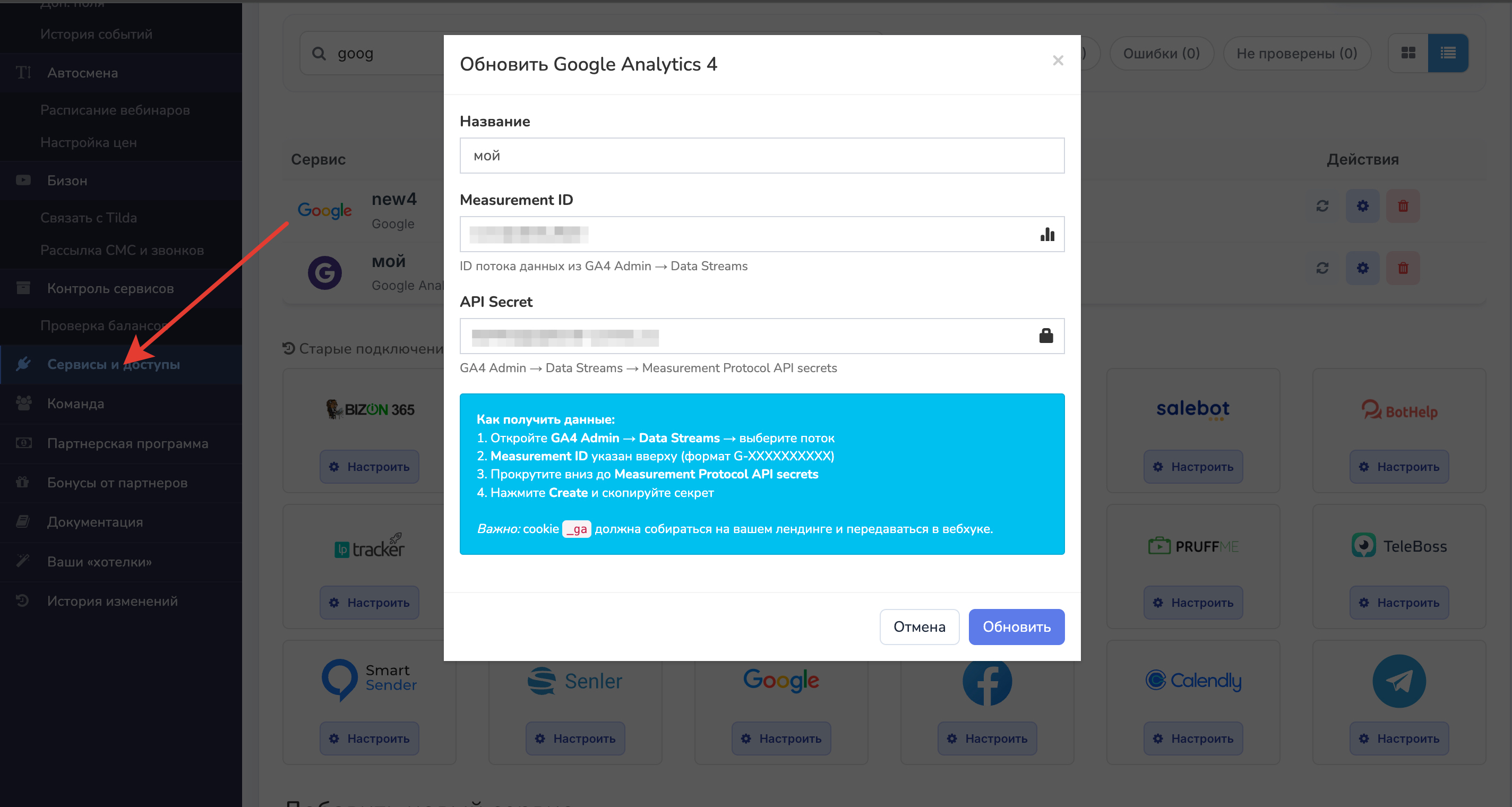Select the Ошибки (0) filter
The width and height of the screenshot is (1512, 807).
coord(1161,54)
